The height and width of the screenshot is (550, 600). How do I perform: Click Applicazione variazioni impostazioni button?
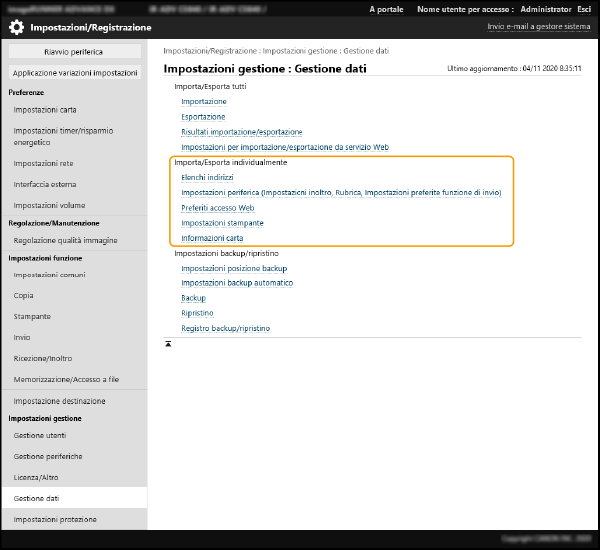(76, 73)
